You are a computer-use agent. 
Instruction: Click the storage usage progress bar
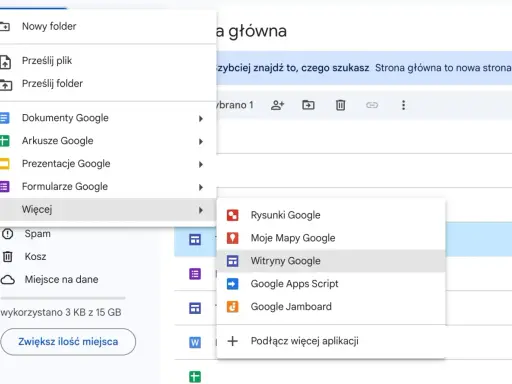(x=63, y=298)
